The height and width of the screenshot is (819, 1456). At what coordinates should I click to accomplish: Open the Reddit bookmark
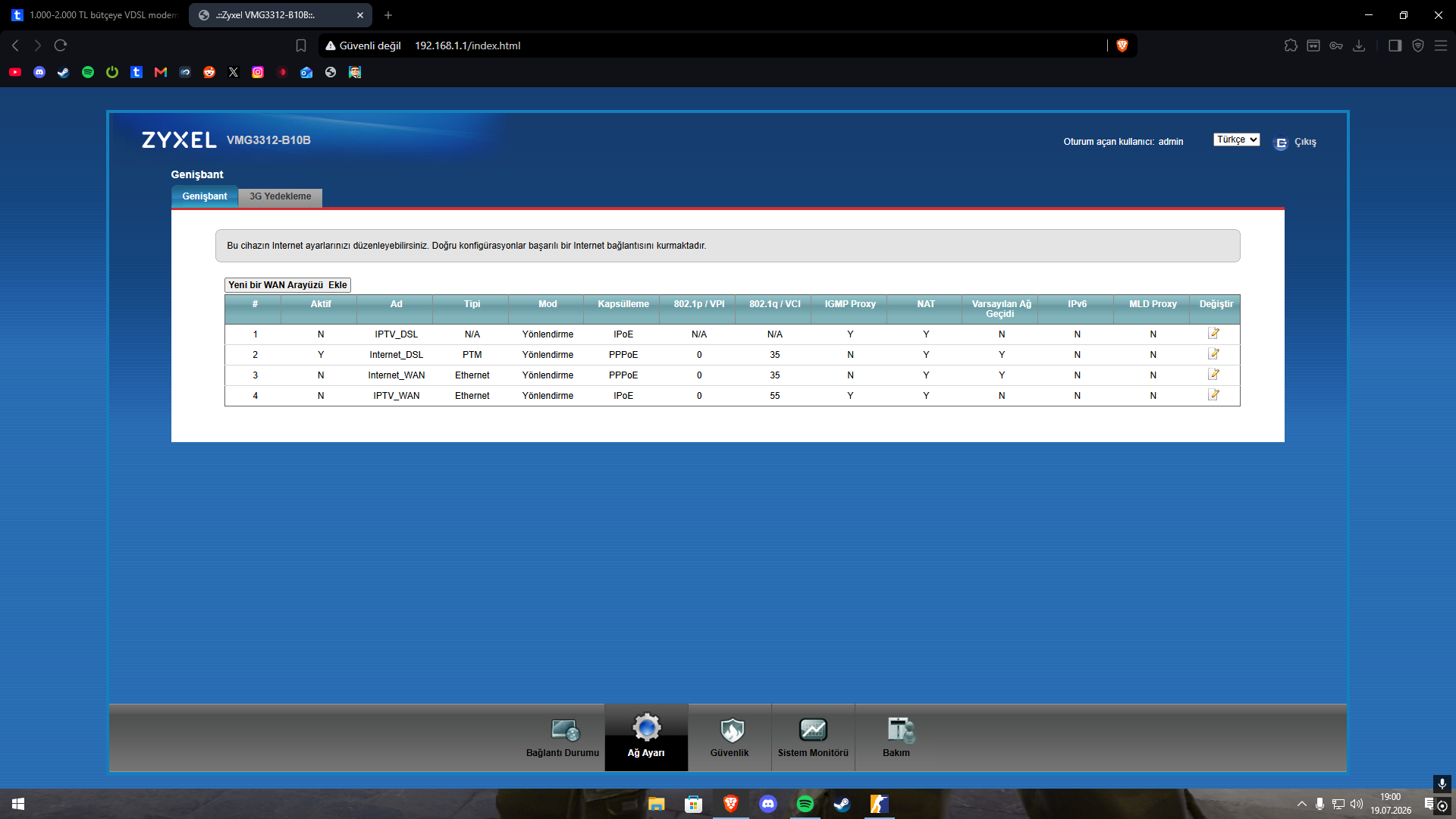[209, 72]
